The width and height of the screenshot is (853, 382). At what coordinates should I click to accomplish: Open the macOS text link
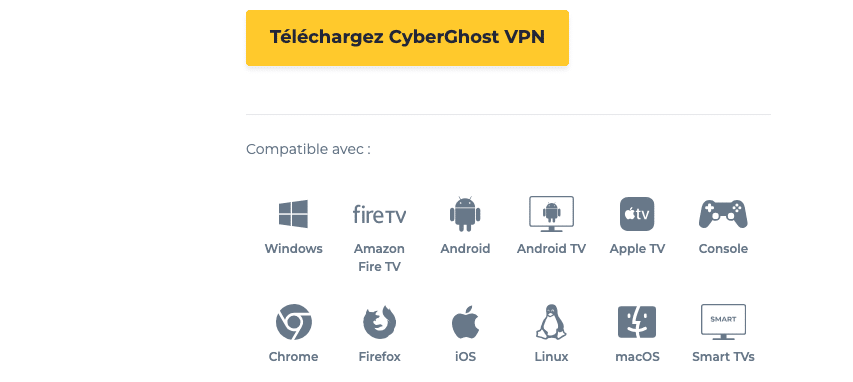tap(637, 357)
